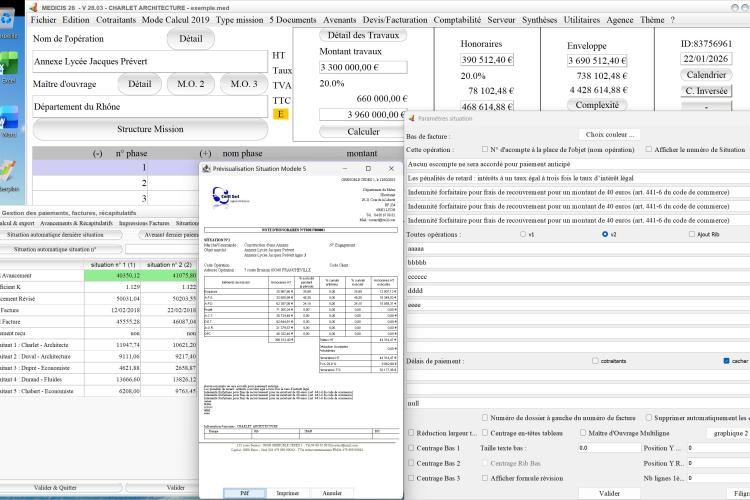Toggle Maître d'Ouvrage Multiligne checkbox

(583, 433)
